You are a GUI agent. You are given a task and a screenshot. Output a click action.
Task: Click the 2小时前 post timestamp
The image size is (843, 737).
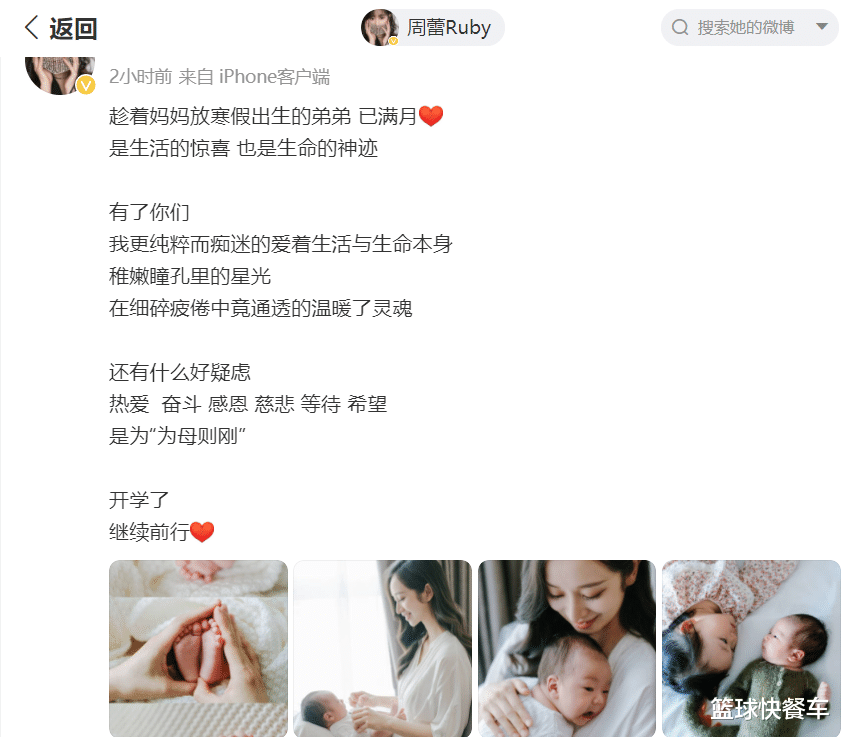[140, 77]
